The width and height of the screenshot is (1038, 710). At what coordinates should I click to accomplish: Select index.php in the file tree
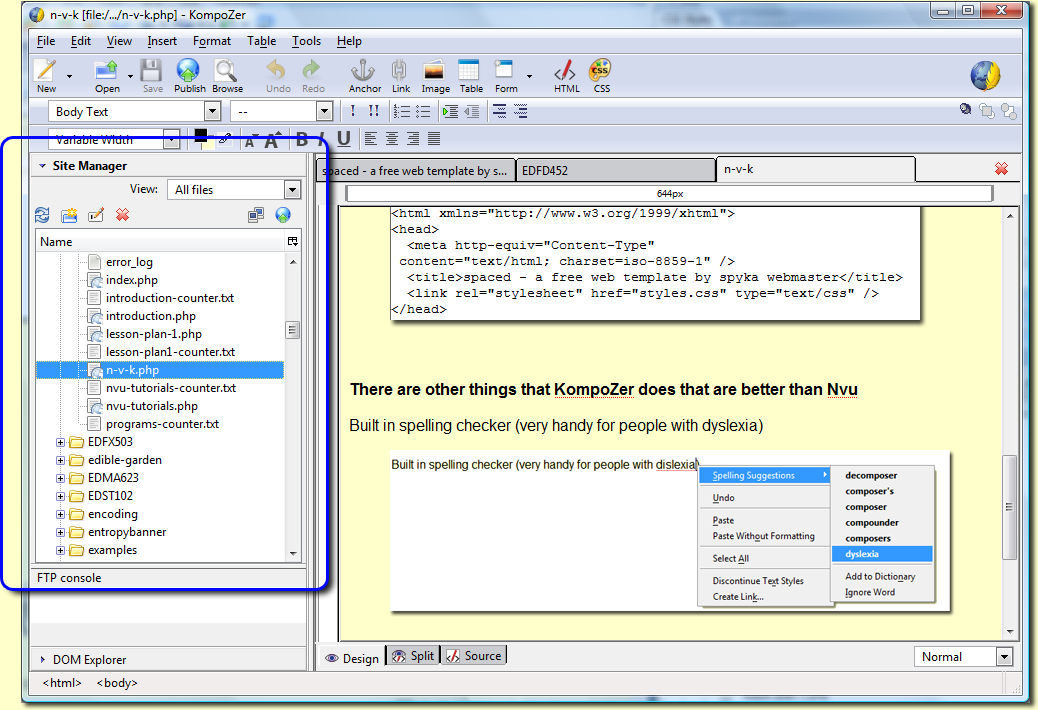coord(132,280)
